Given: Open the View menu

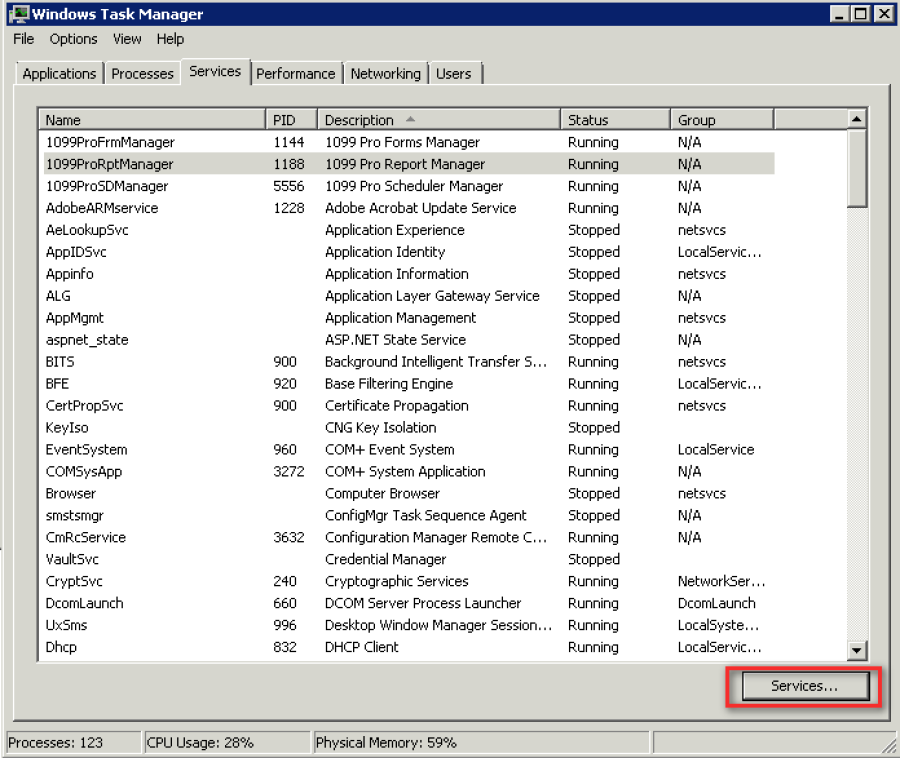Looking at the screenshot, I should (127, 39).
